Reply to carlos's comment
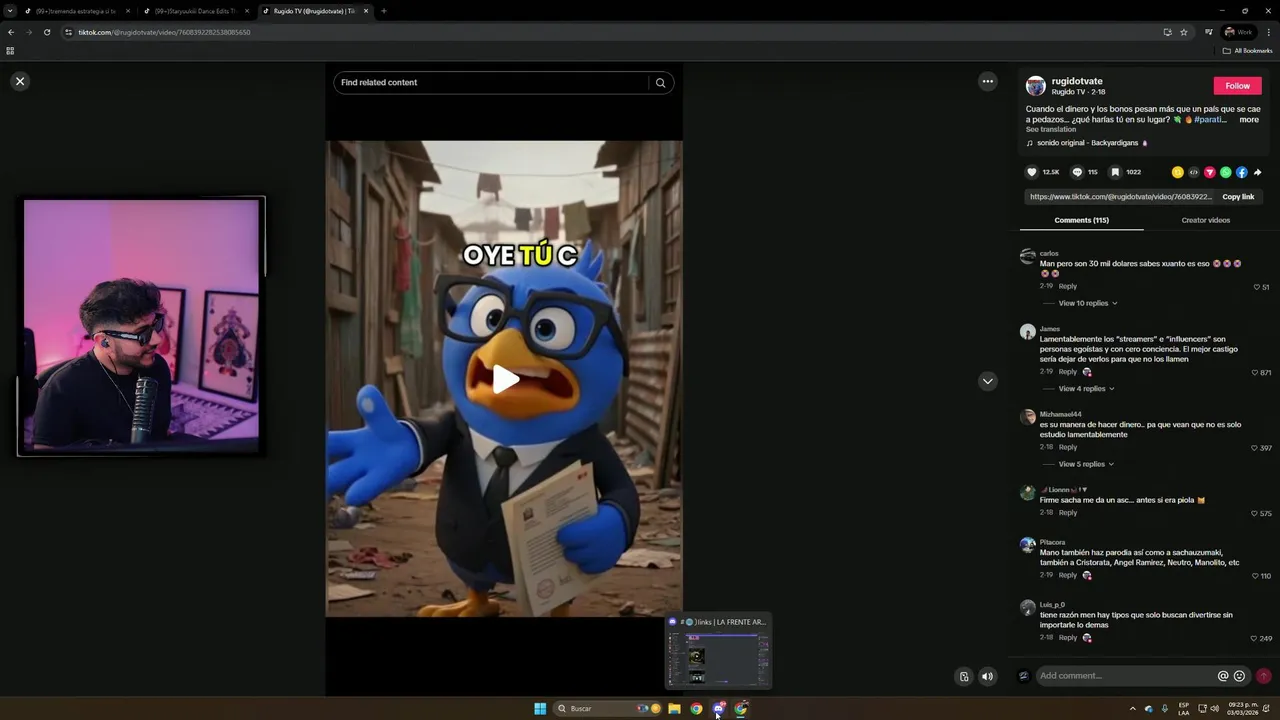The width and height of the screenshot is (1280, 720). pyautogui.click(x=1068, y=286)
